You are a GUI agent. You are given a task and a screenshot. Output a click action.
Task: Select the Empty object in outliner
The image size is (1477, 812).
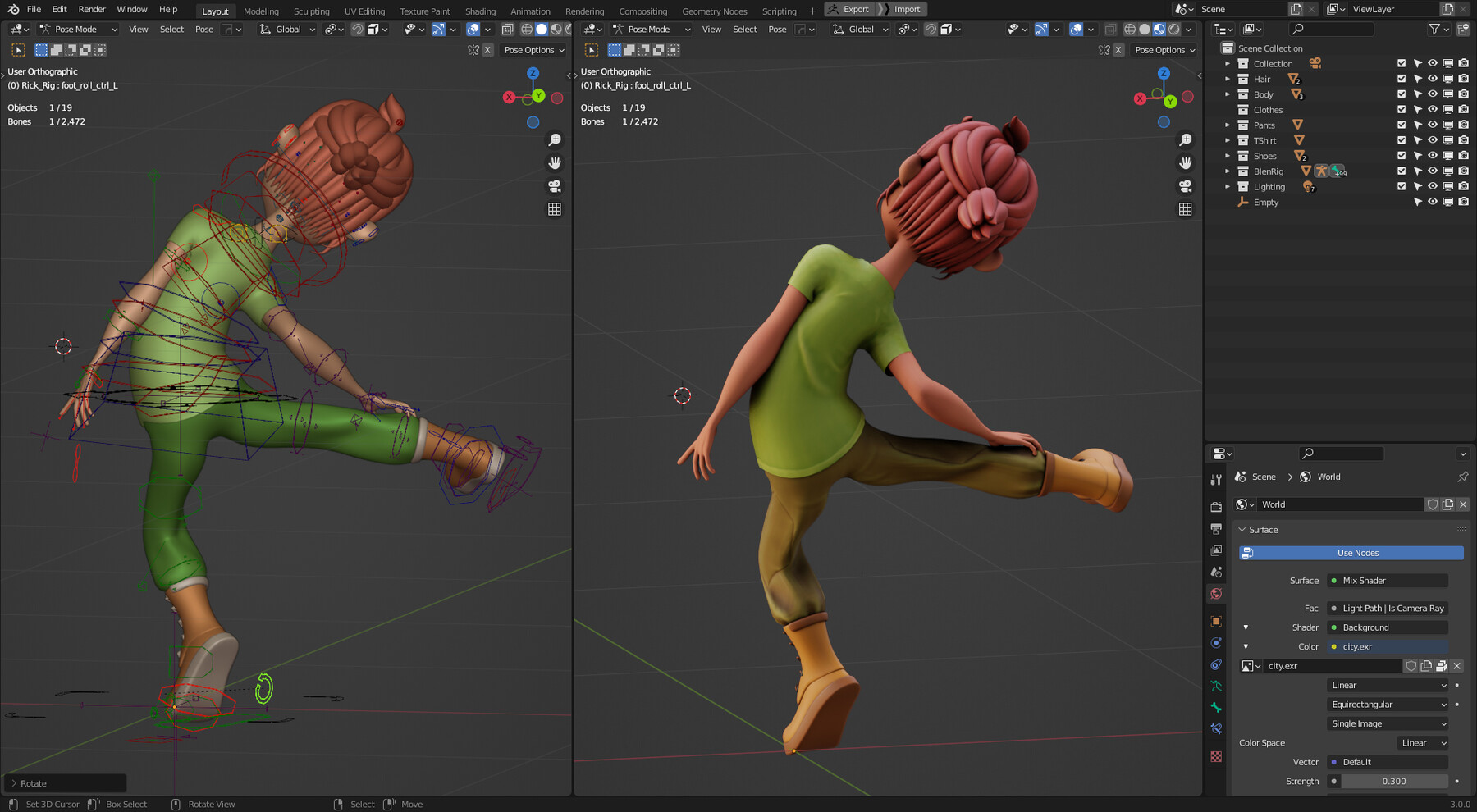[1265, 203]
